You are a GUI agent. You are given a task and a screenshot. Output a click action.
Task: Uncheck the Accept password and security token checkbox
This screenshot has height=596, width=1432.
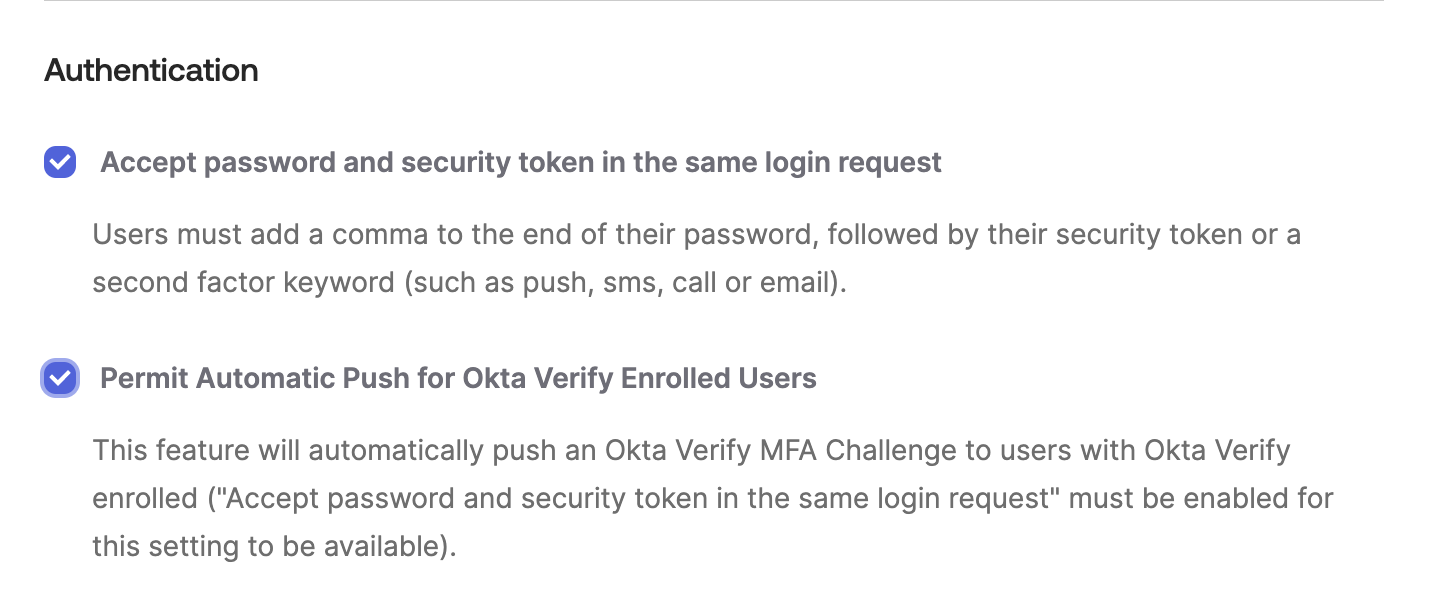[60, 162]
